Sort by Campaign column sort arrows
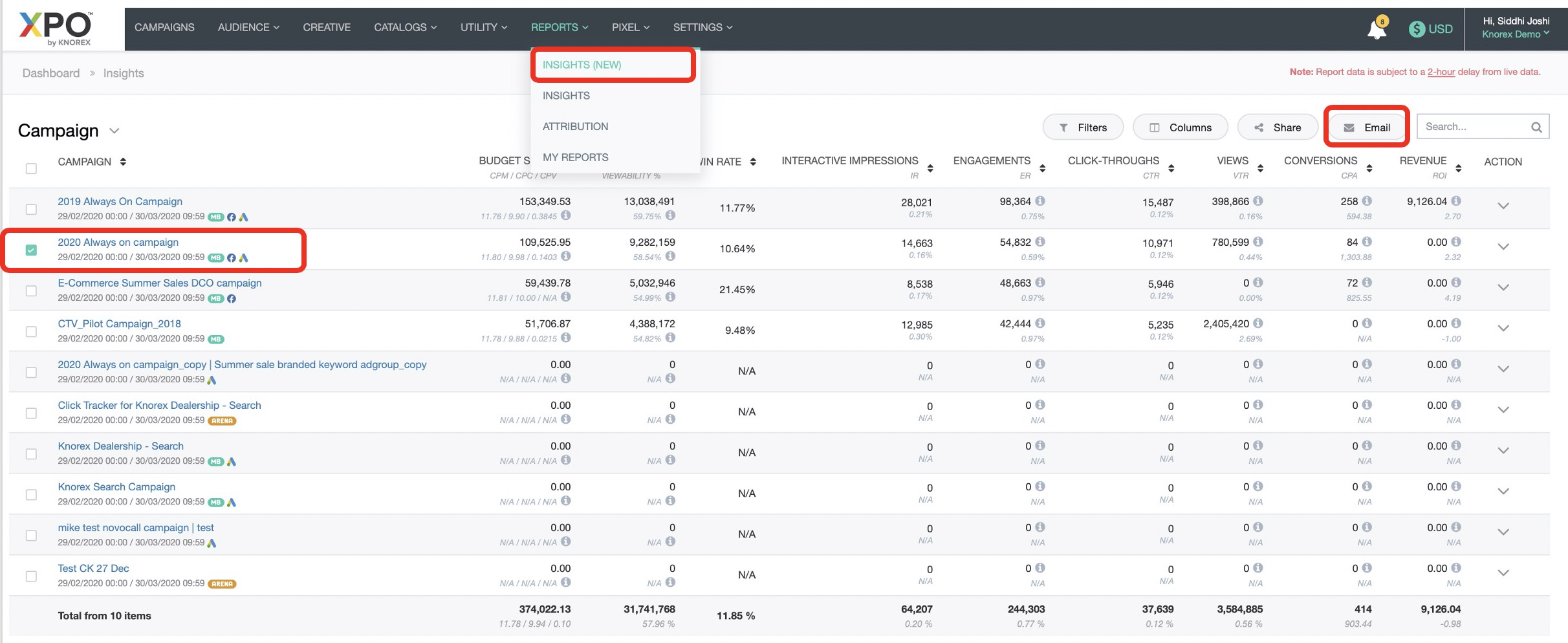Viewport: 1568px width, 643px height. tap(123, 162)
